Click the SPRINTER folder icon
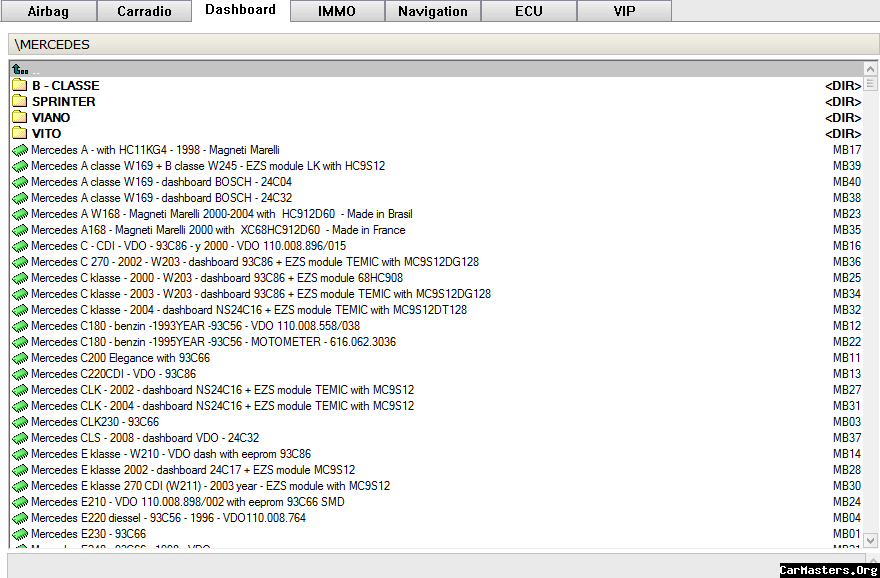Viewport: 880px width, 578px height. [20, 102]
